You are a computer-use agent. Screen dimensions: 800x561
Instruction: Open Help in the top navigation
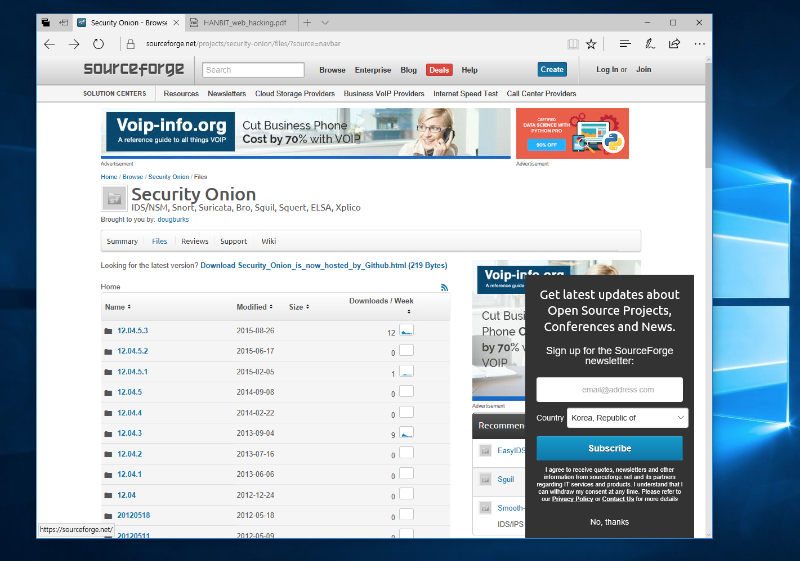point(469,70)
